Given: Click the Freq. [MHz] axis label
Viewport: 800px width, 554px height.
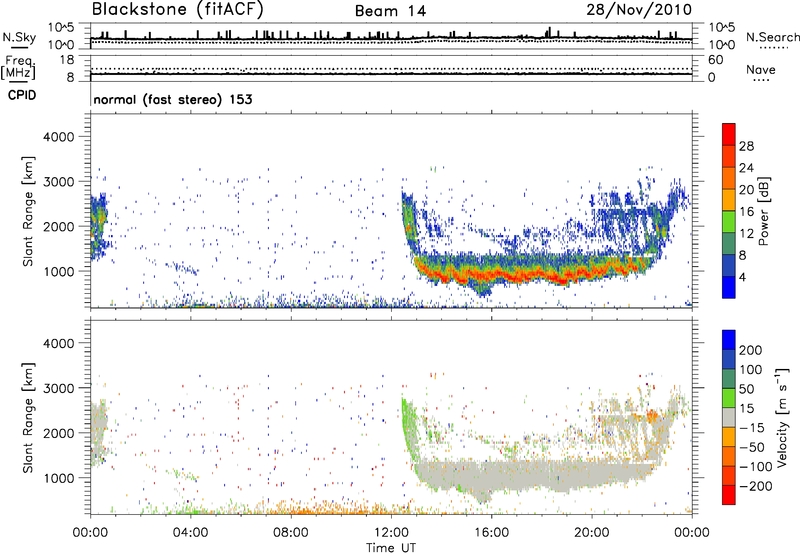Looking at the screenshot, I should click(x=19, y=68).
